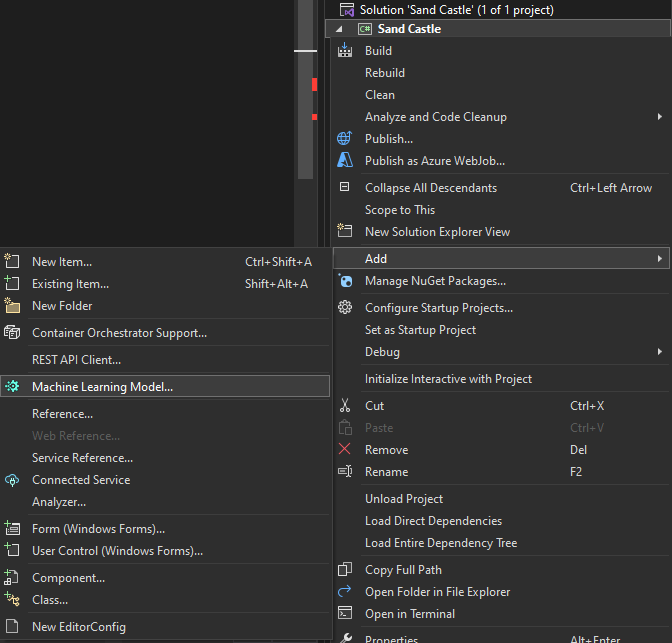Screen dimensions: 672x643
Task: Select Scope to This
Action: [x=501, y=210]
